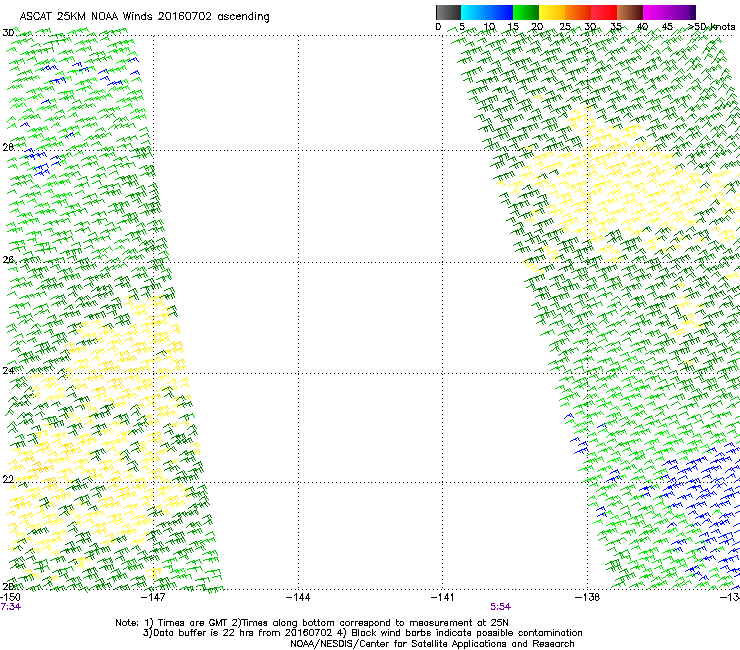This screenshot has height=650, width=740.
Task: Click the title 'ASCAT 25KM NOAA Winds 20160702 ascending'
Action: (x=144, y=17)
